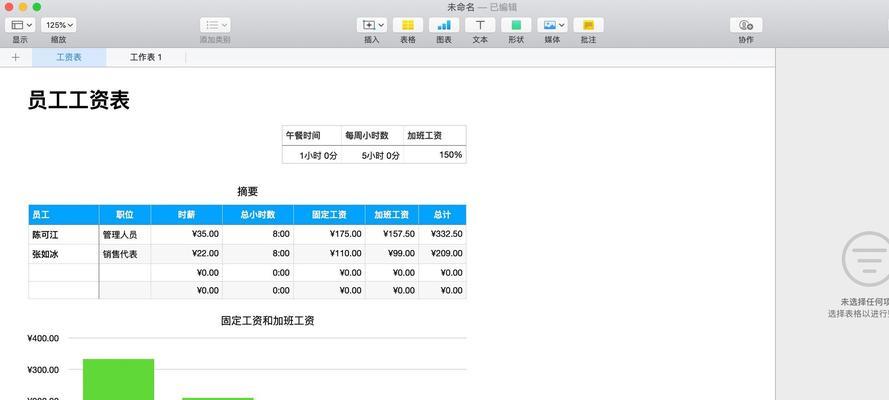Select the ¥300.00 axis label
Screen dimensions: 889x400
43,370
